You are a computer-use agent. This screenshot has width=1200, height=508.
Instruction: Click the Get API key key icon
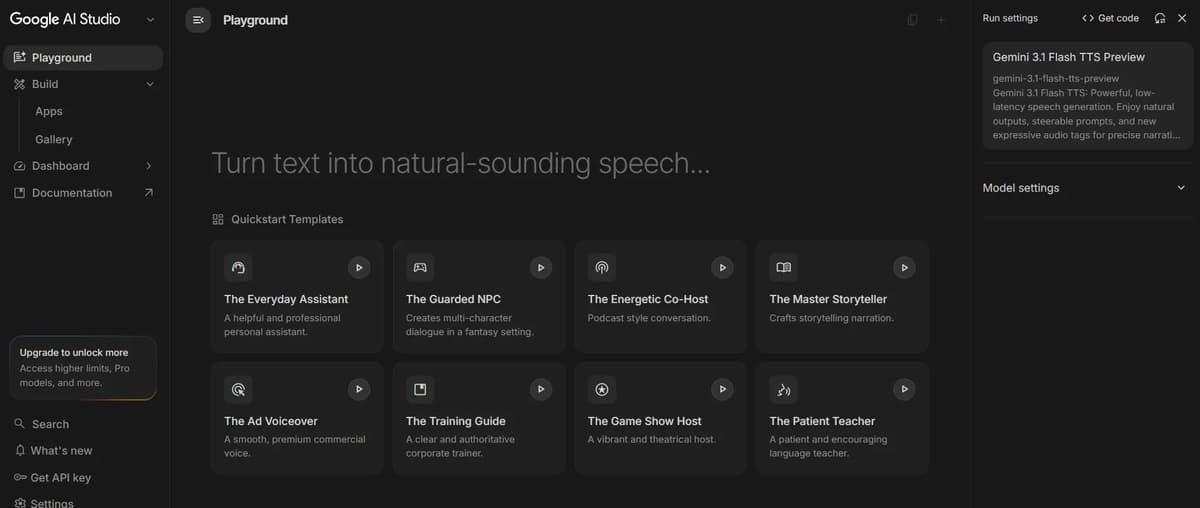pyautogui.click(x=19, y=478)
